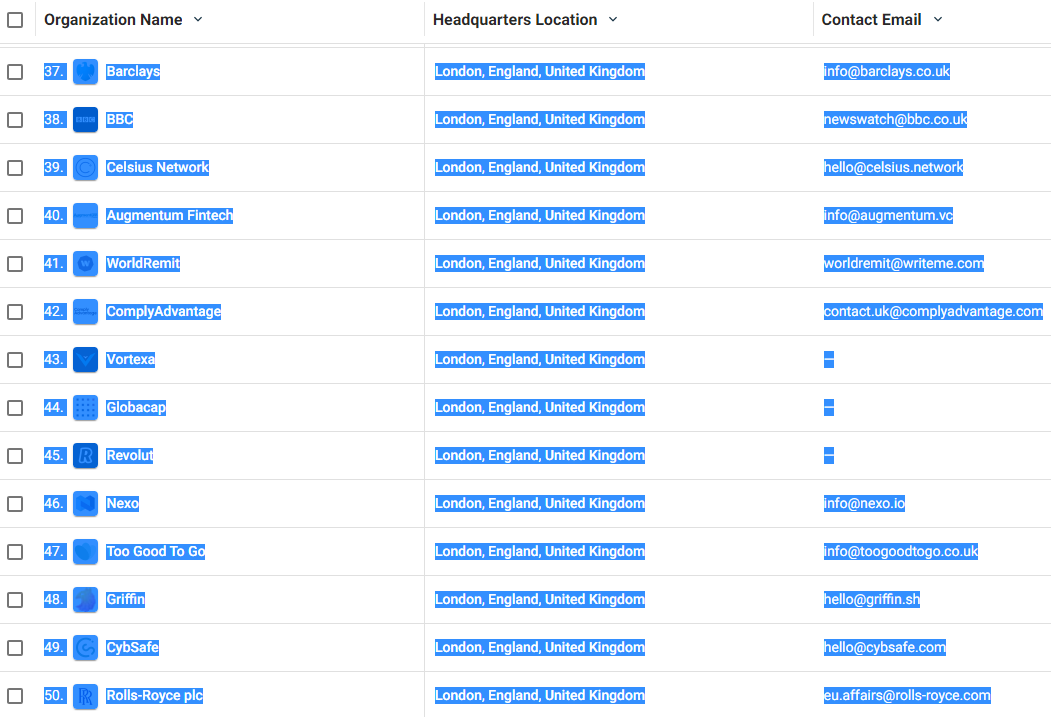Click email hello@cybsafe.com

pos(885,647)
